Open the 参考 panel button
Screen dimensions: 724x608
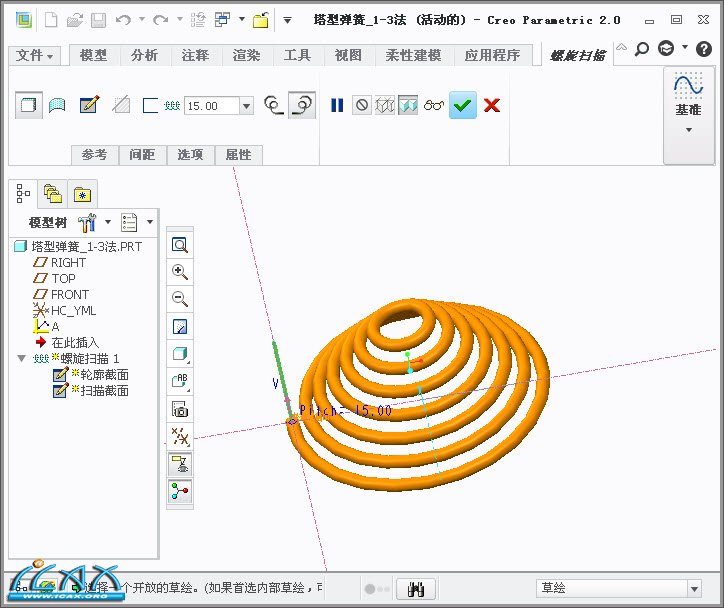95,155
